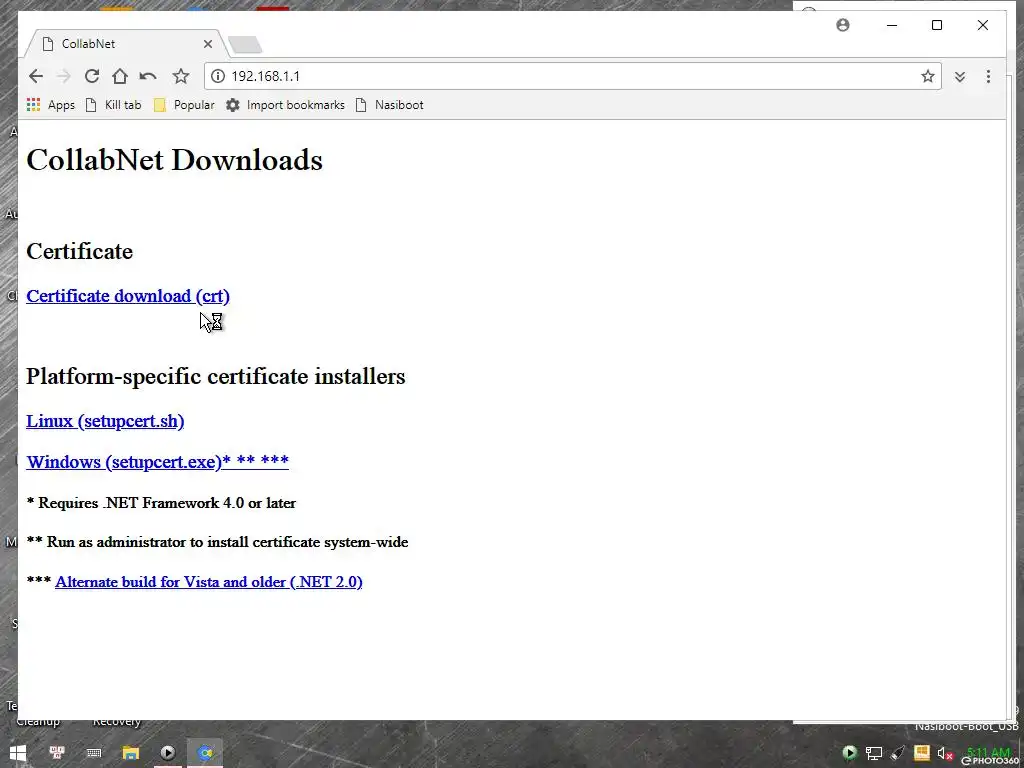Open the user profile icon in title bar

(843, 25)
